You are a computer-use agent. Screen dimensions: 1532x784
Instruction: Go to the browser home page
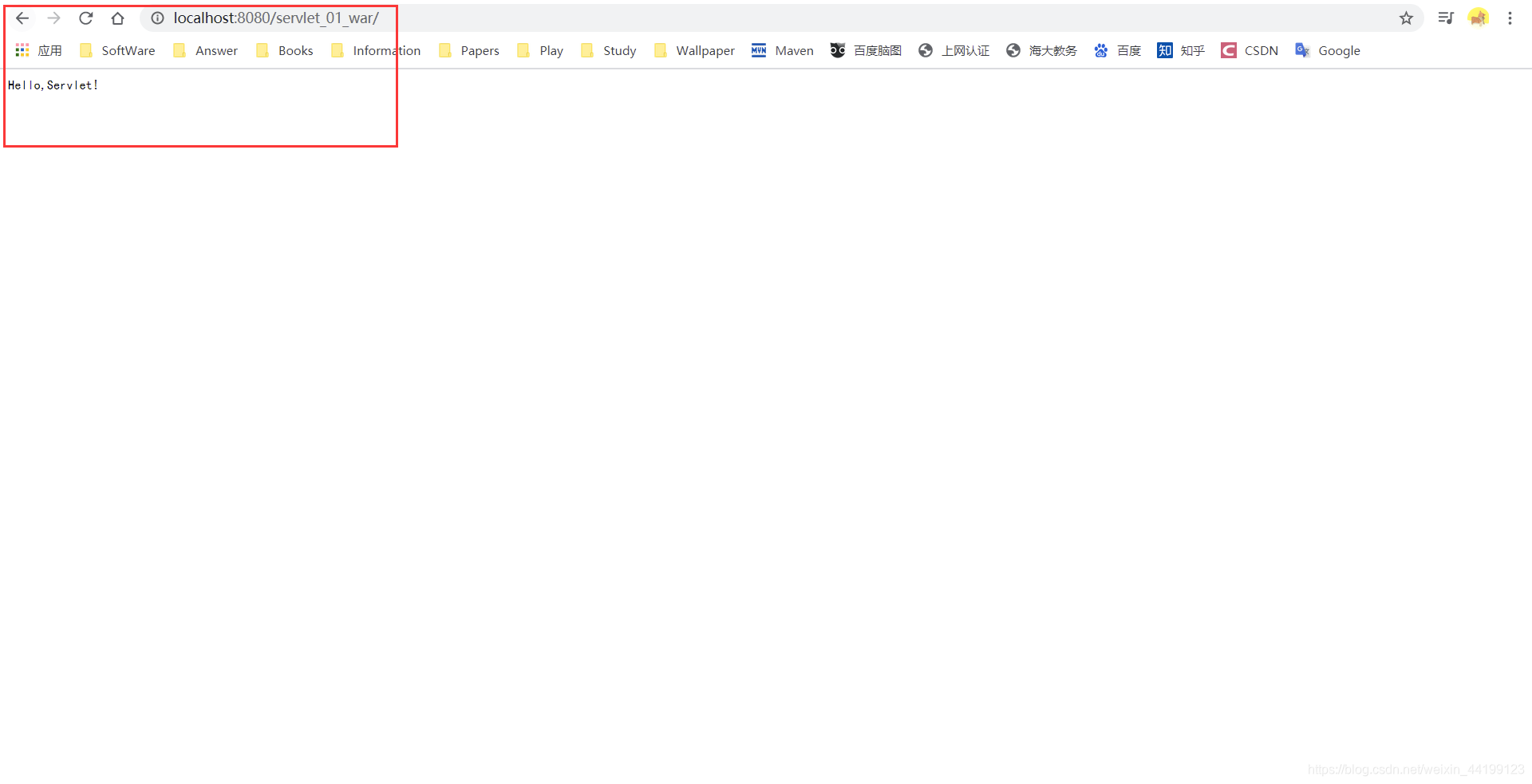(x=117, y=18)
